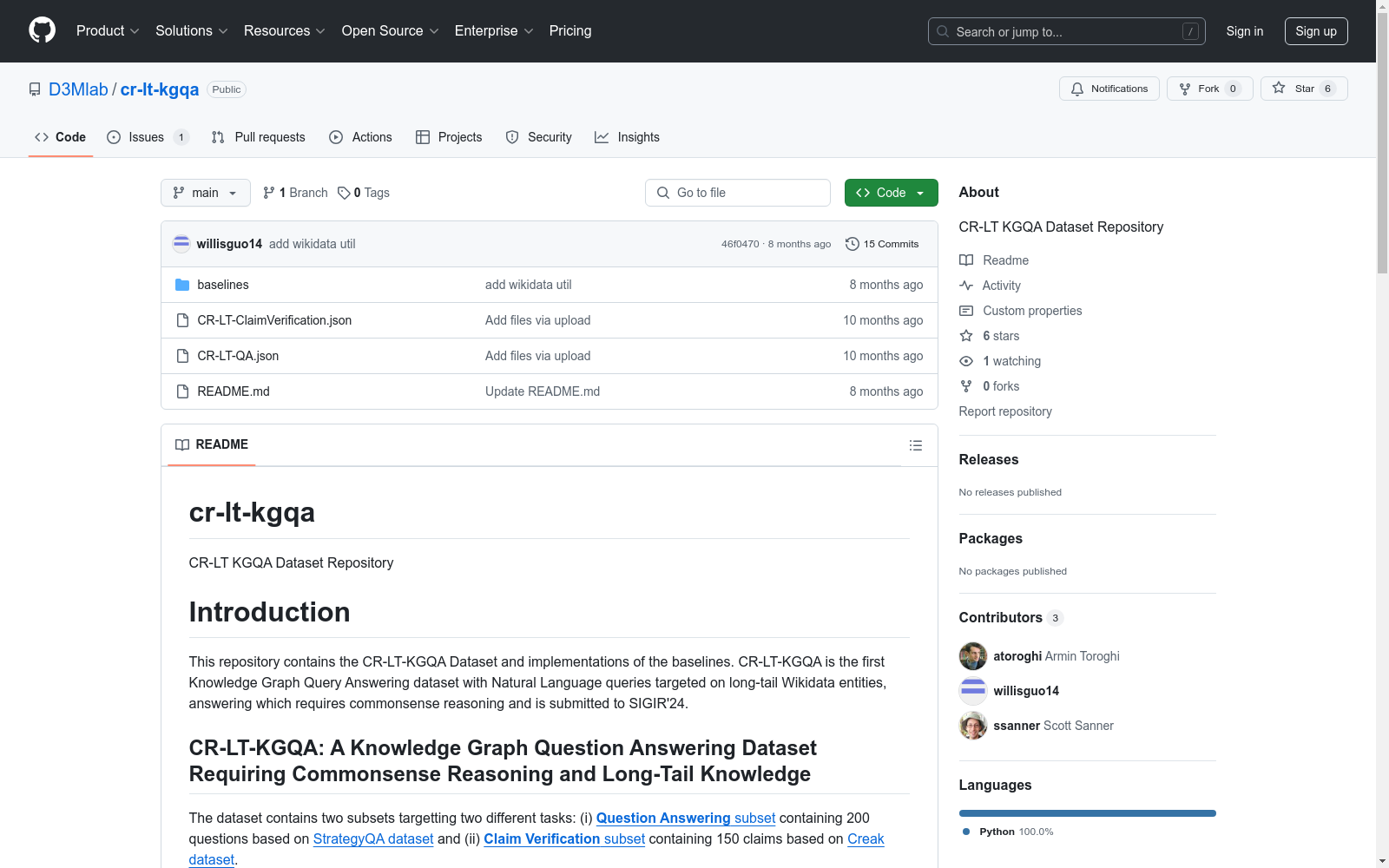This screenshot has height=868, width=1389.
Task: Open the D3Mlab organization link
Action: tap(78, 89)
